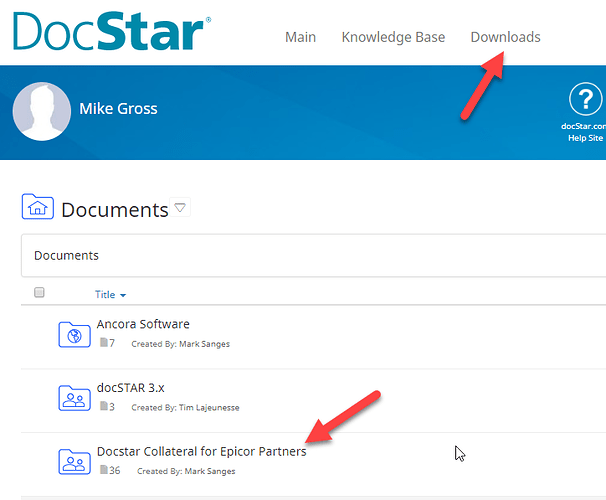Click Mike Gross profile avatar
The height and width of the screenshot is (500, 606).
[42, 111]
